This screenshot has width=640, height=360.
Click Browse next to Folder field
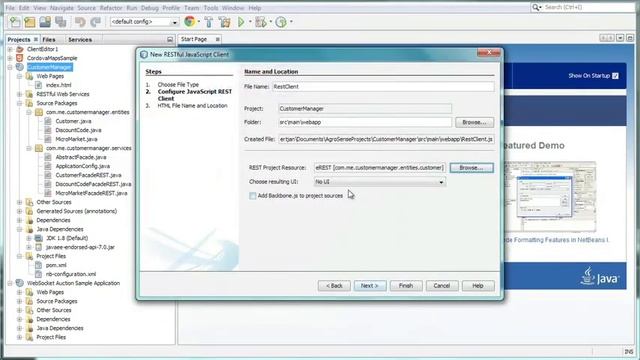pyautogui.click(x=474, y=122)
